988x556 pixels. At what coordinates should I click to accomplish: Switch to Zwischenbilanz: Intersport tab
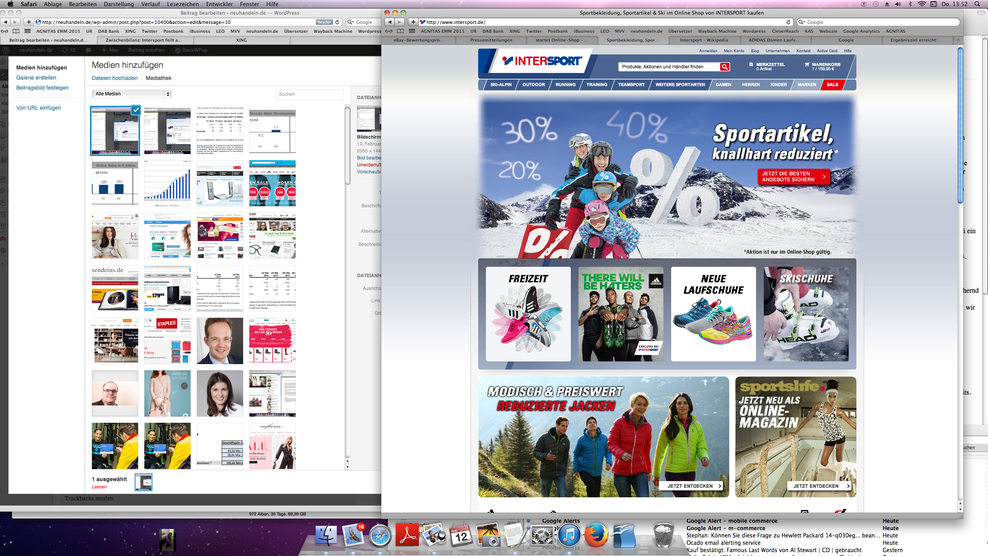[143, 40]
